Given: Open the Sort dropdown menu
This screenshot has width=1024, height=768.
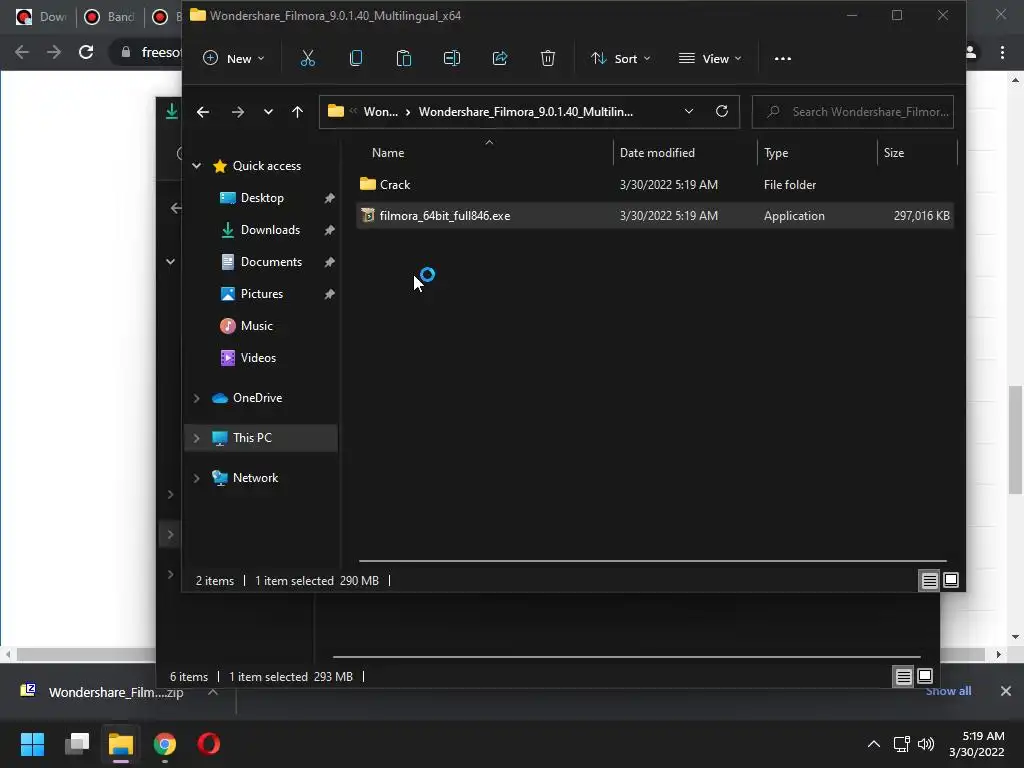Looking at the screenshot, I should click(620, 59).
